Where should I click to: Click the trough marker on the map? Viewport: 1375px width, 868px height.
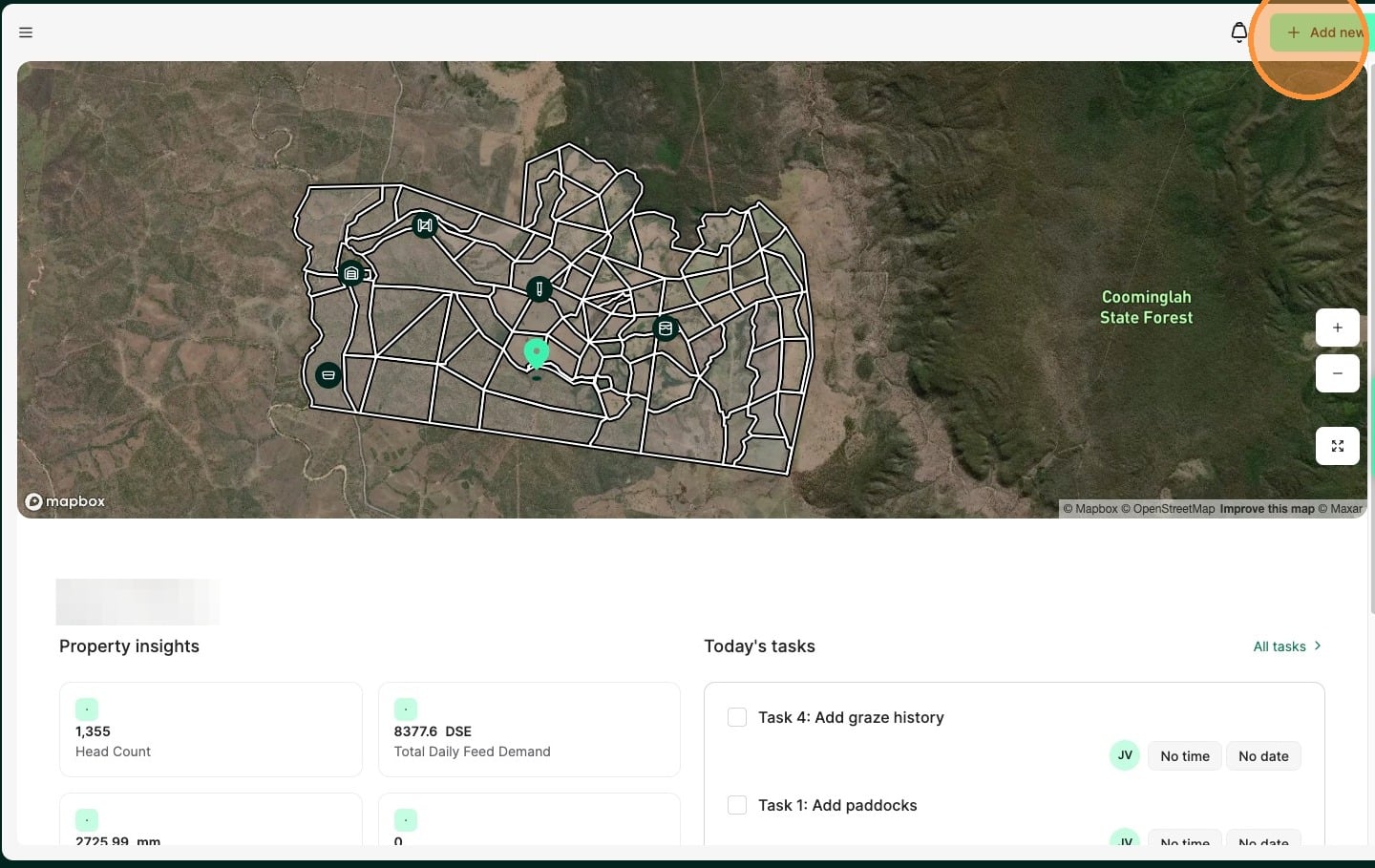[x=328, y=375]
